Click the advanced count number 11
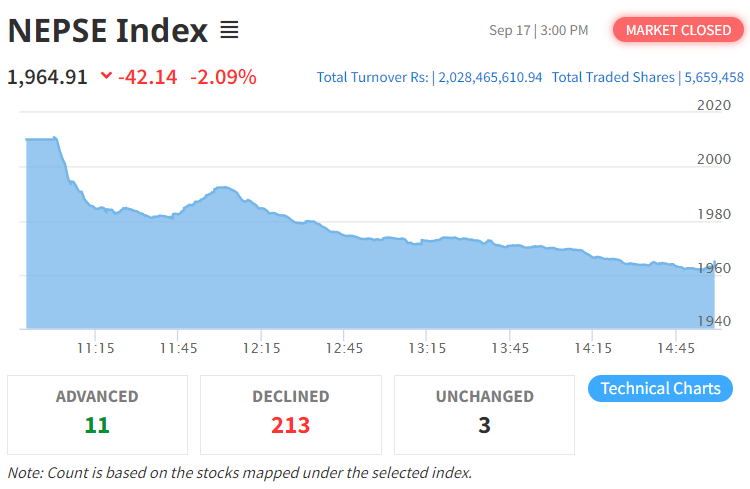 [x=97, y=425]
